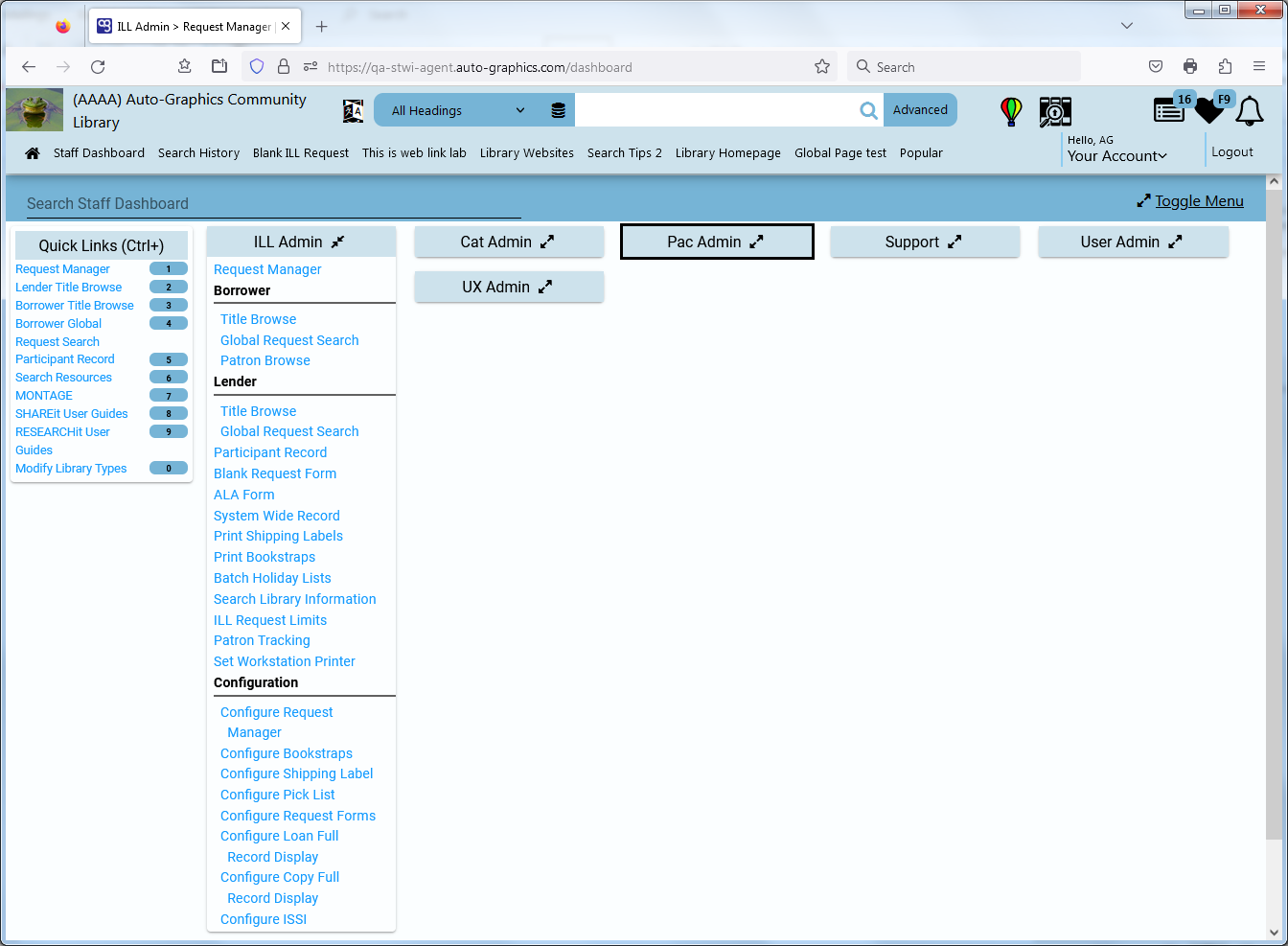
Task: Open ILL Request Limits link
Action: (x=270, y=620)
